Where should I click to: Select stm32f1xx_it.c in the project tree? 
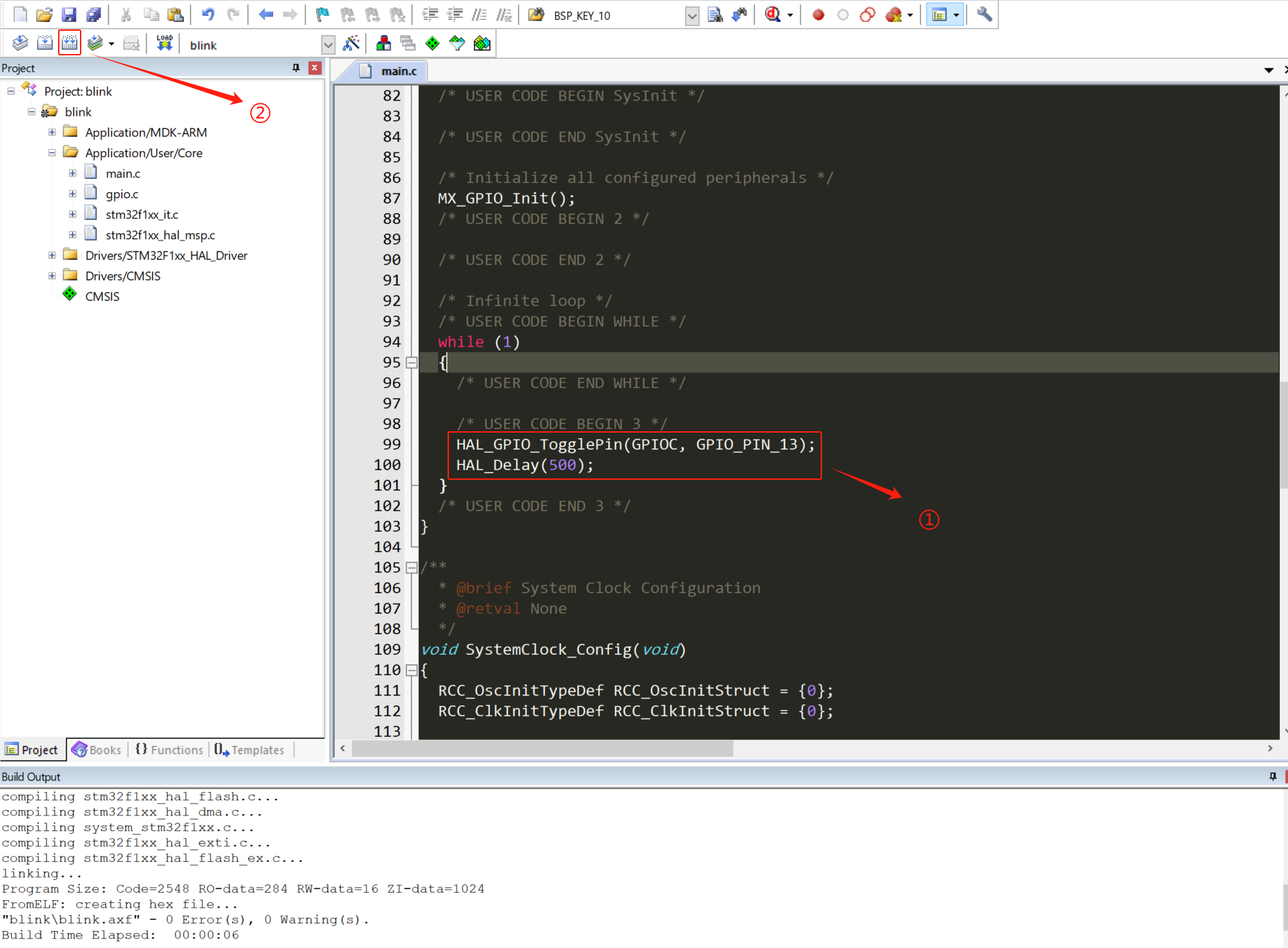(x=141, y=214)
